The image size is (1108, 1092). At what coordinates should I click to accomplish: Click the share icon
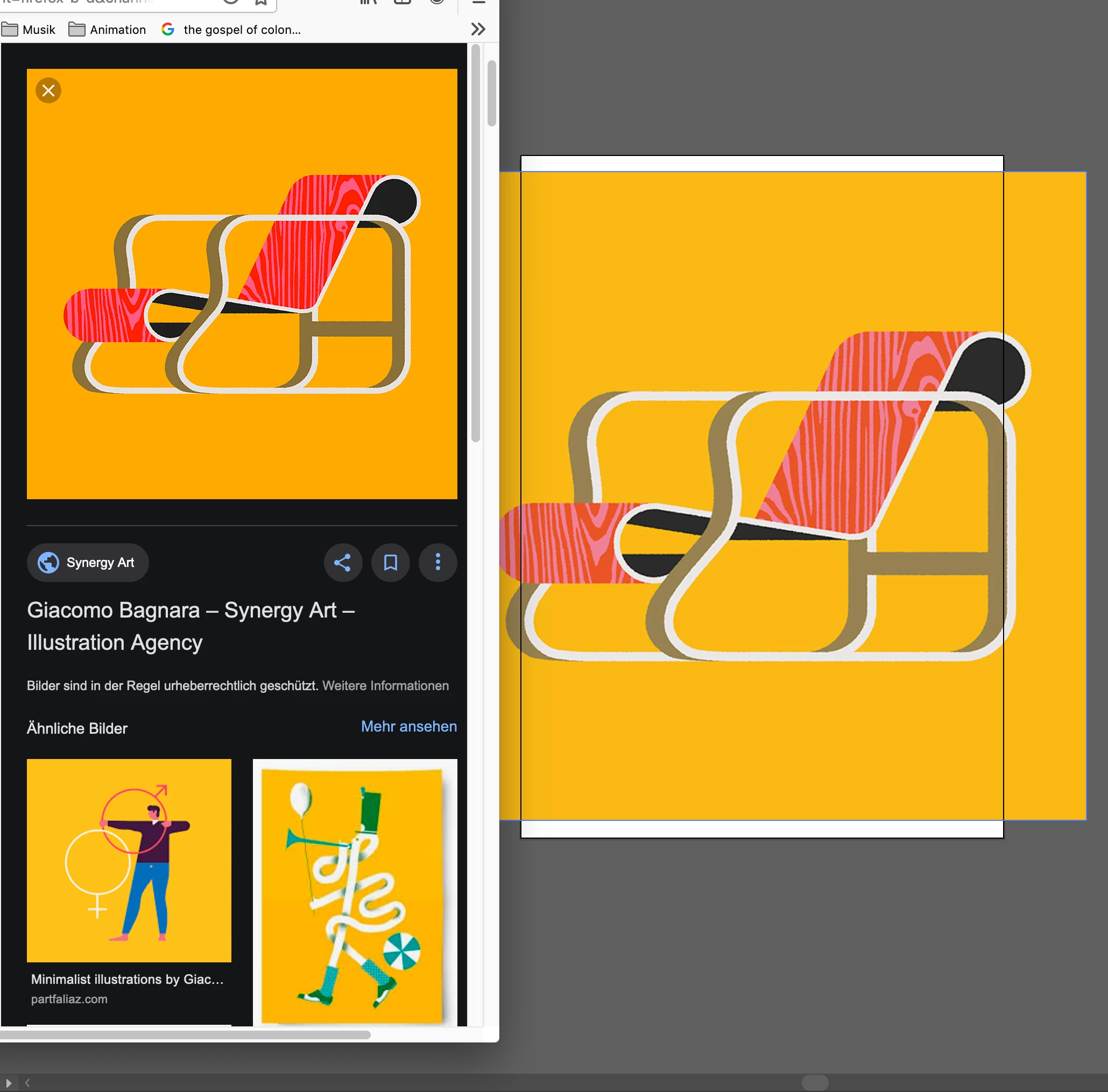[342, 562]
